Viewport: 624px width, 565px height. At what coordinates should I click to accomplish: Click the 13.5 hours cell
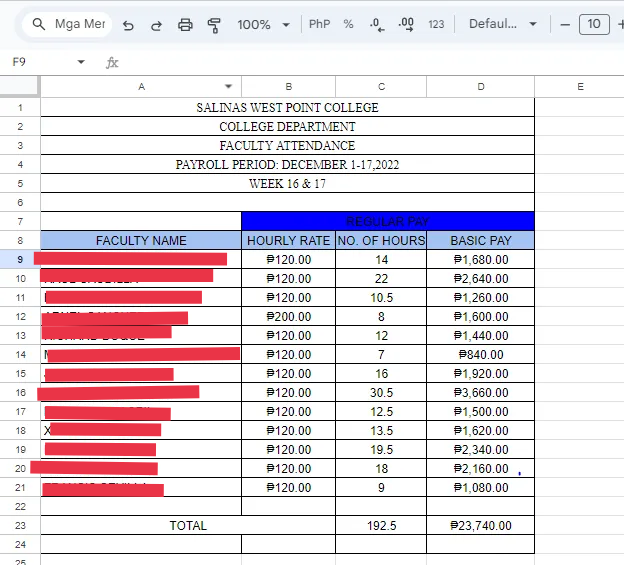pos(381,430)
